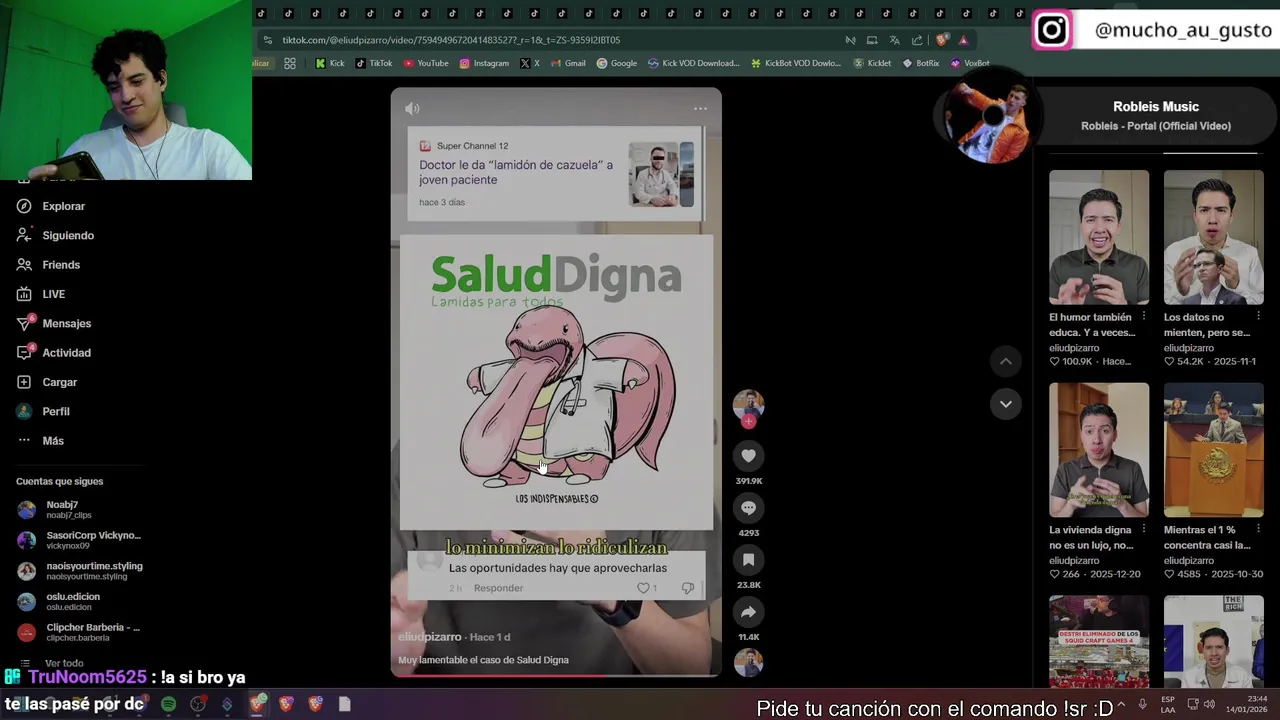Screen dimensions: 1280x720
Task: Open the VoxBot bookmark
Action: pos(970,63)
